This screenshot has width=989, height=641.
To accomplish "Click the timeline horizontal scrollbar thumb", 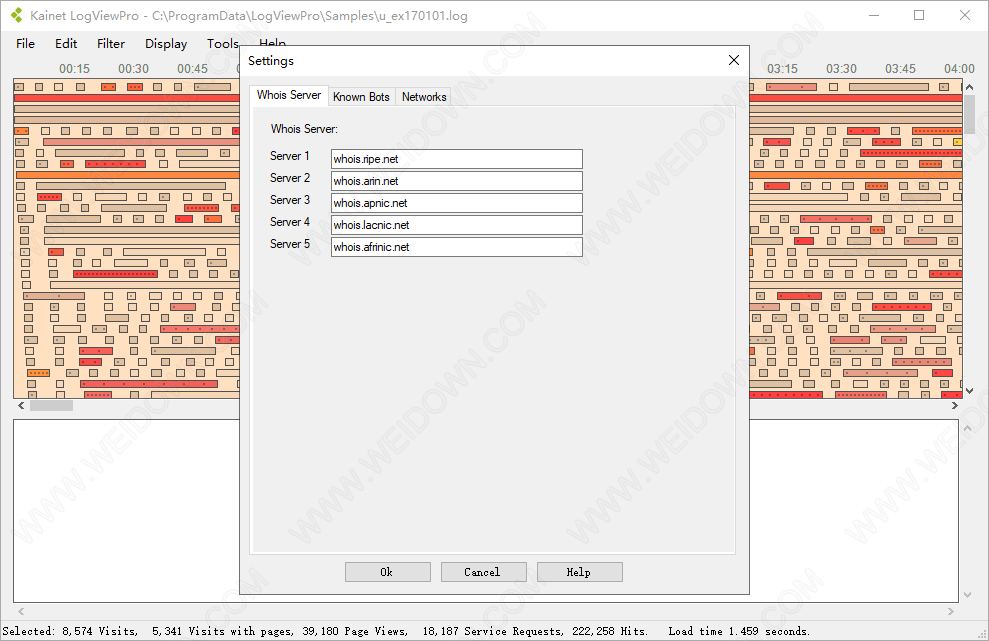I will pos(51,406).
